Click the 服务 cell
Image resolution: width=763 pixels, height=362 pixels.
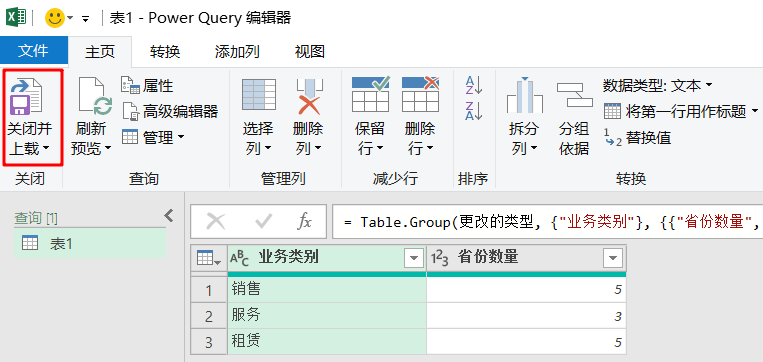(x=327, y=316)
